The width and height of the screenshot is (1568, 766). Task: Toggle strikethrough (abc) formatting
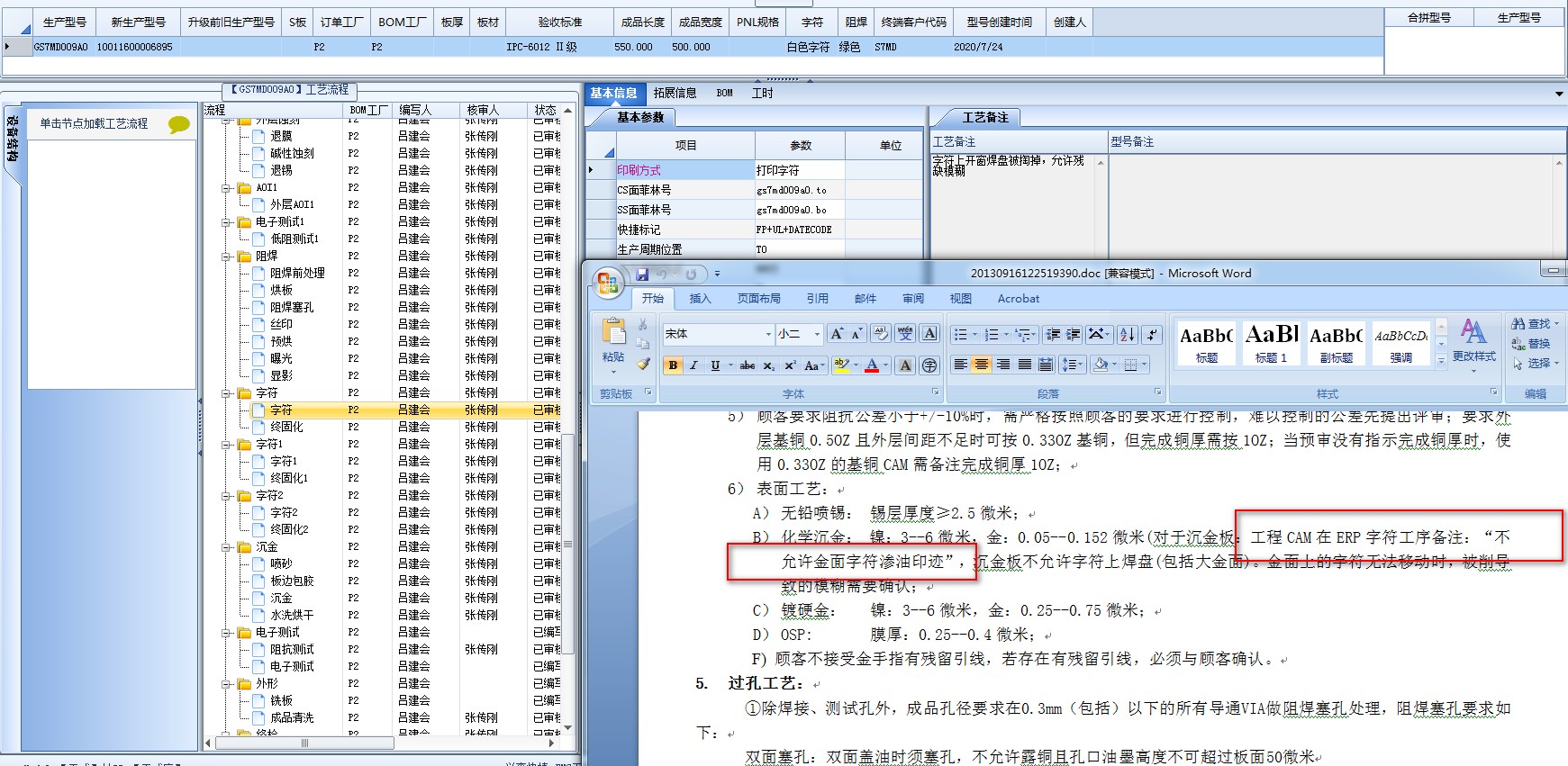tap(748, 365)
